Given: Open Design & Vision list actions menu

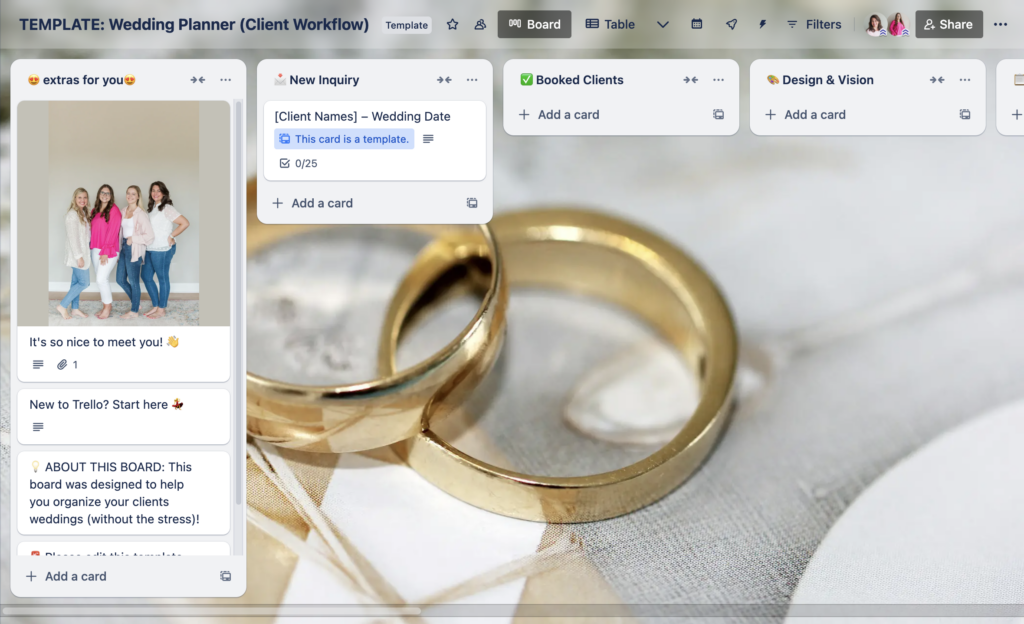Looking at the screenshot, I should (x=965, y=80).
